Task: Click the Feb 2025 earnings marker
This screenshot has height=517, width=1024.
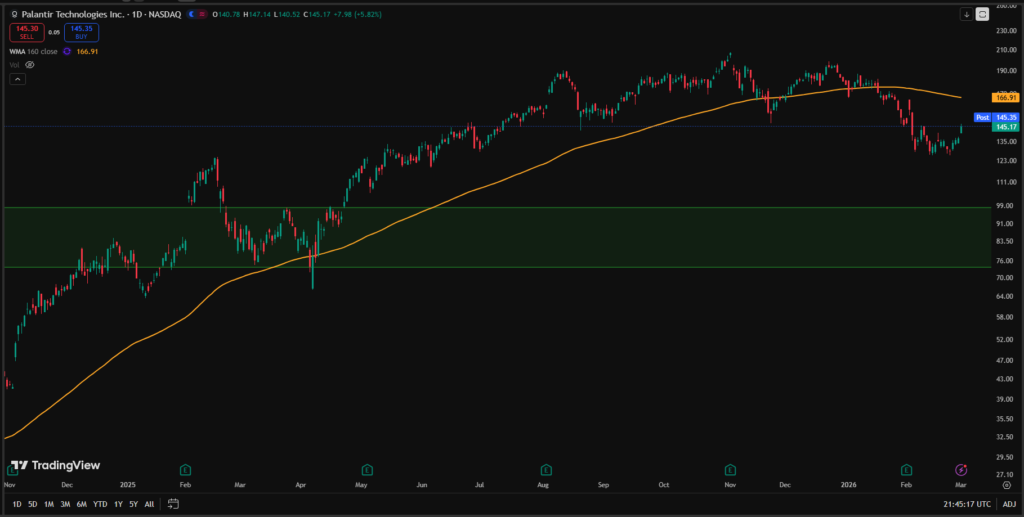Action: 185,469
